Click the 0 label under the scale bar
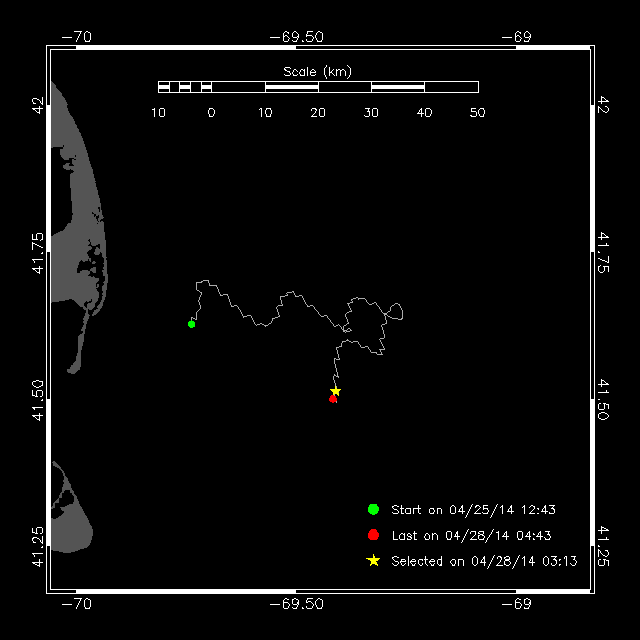Screen dimensions: 640x640 [x=211, y=112]
